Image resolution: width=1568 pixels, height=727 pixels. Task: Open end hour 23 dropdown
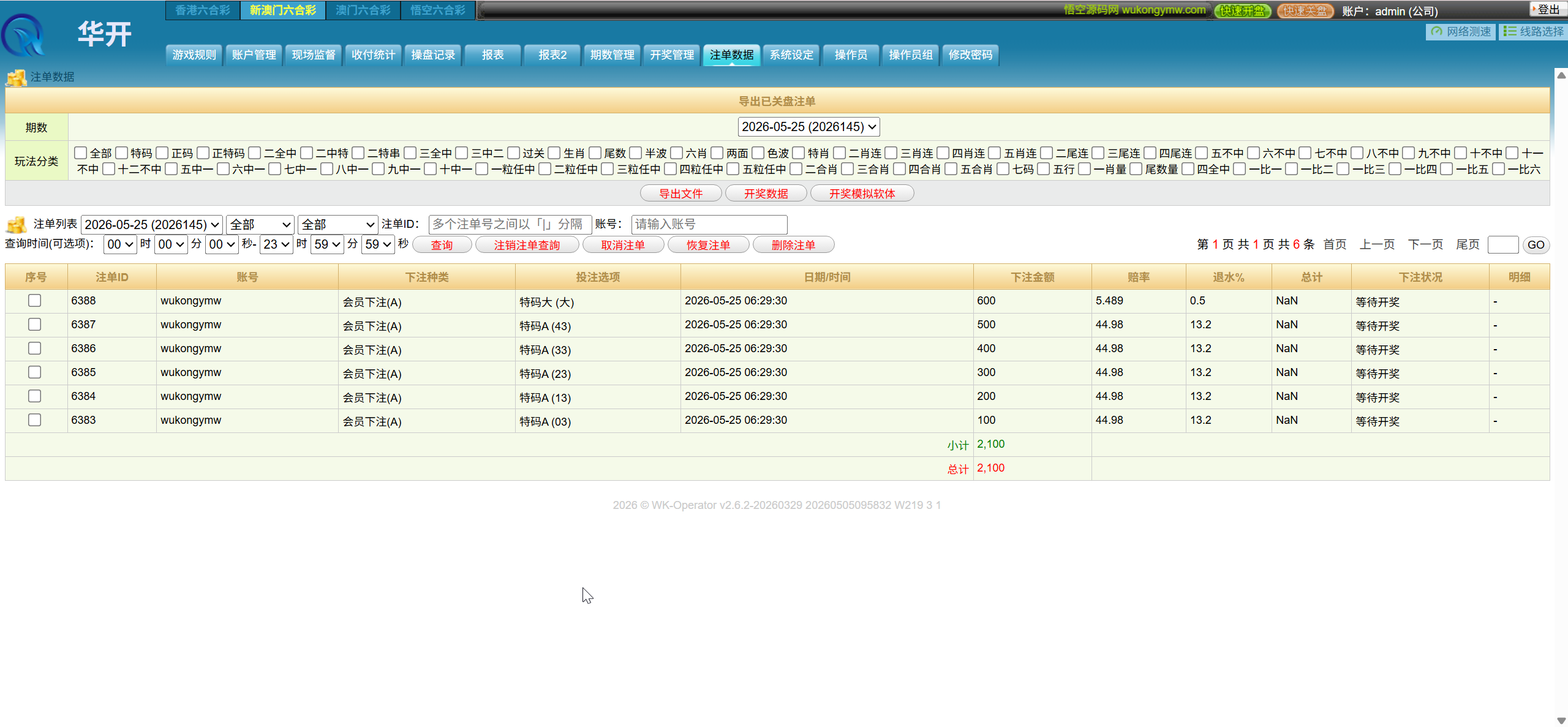(x=276, y=244)
